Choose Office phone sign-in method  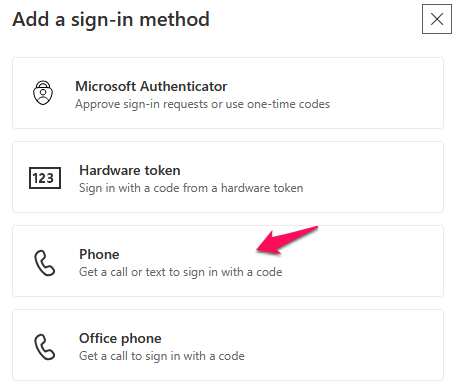click(x=228, y=345)
